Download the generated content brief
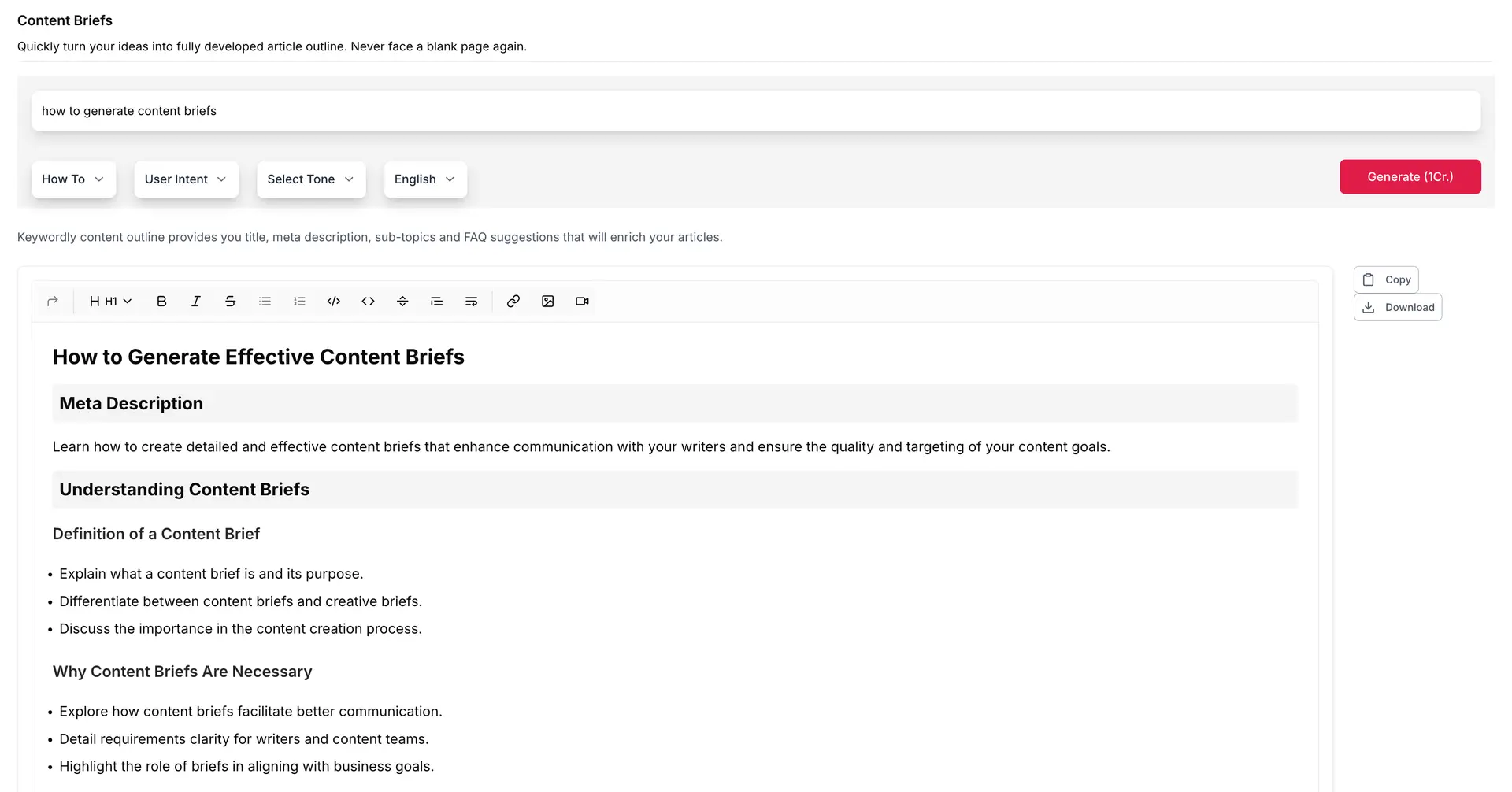 tap(1398, 308)
